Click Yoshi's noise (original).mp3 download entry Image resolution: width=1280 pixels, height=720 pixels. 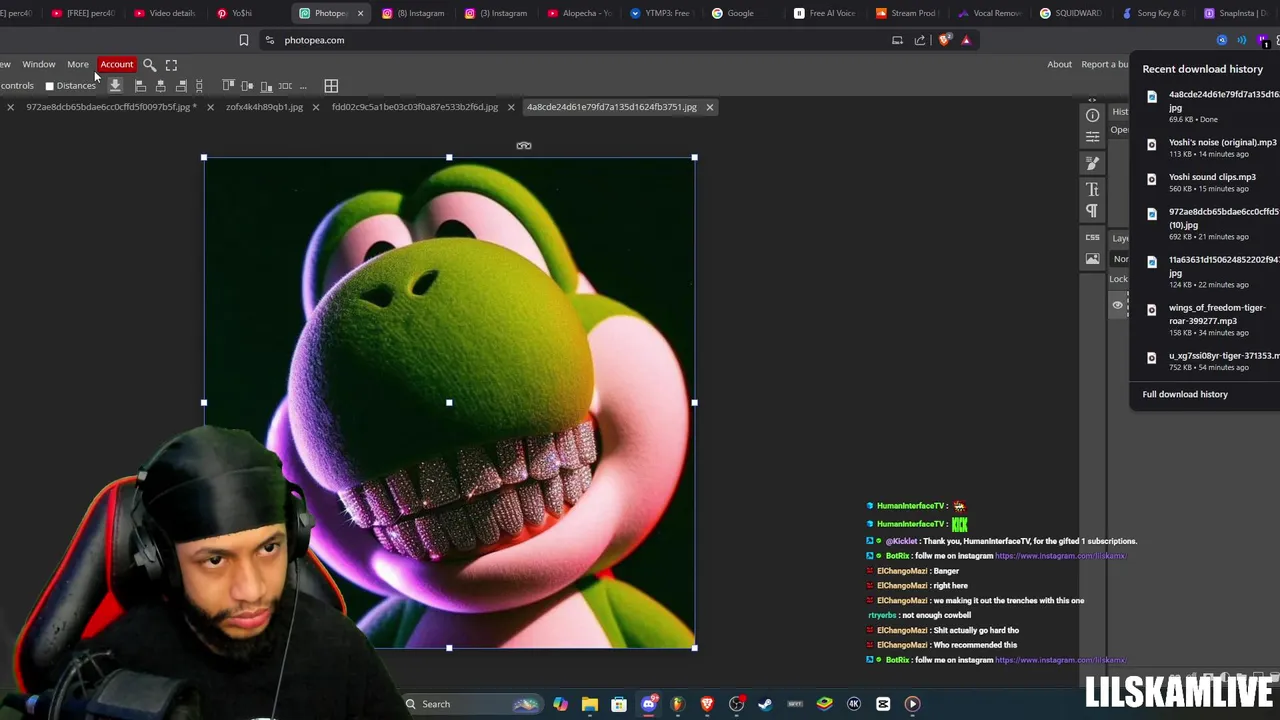tap(1210, 148)
